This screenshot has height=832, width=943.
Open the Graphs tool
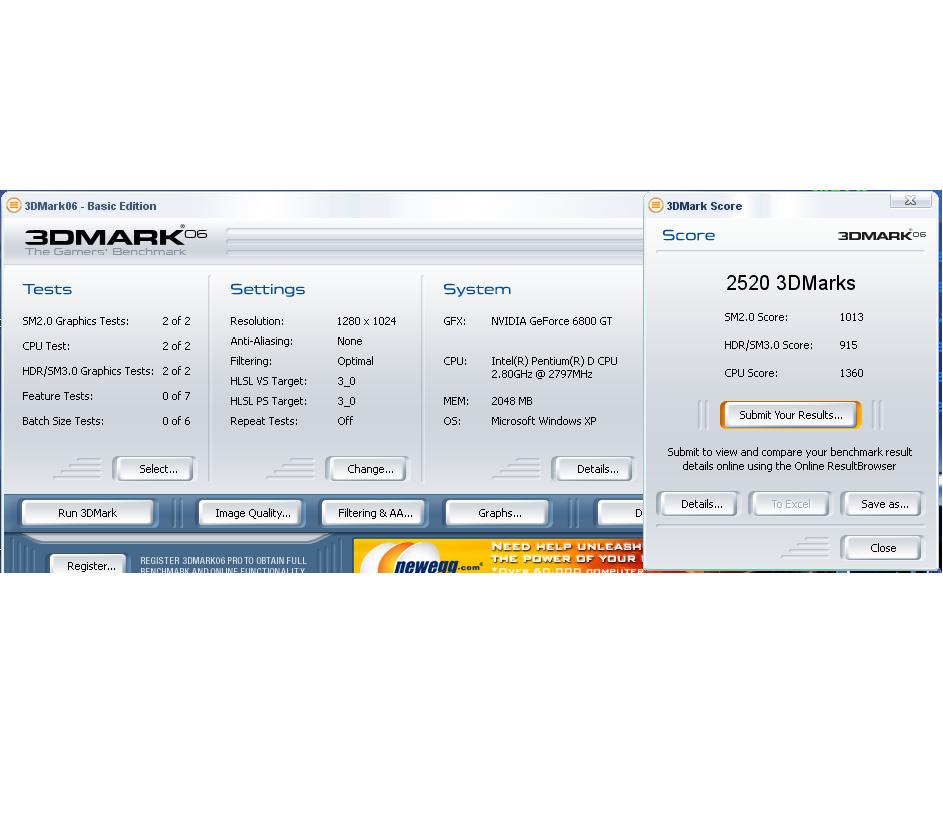[x=497, y=513]
